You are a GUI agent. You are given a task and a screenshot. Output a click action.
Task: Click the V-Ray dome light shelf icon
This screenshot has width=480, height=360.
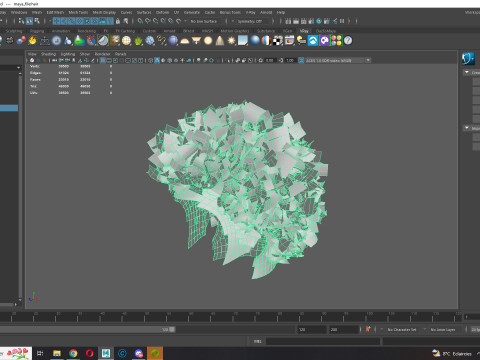184,41
